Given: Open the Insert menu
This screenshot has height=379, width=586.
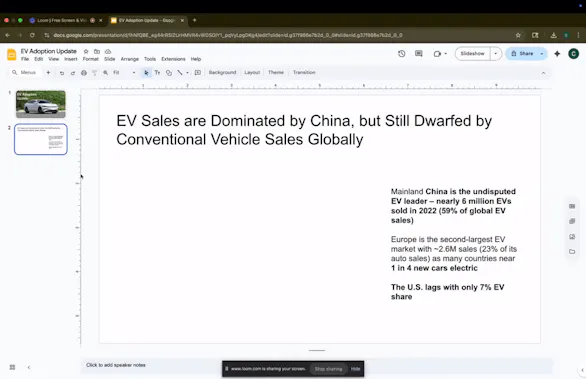Looking at the screenshot, I should click(71, 59).
